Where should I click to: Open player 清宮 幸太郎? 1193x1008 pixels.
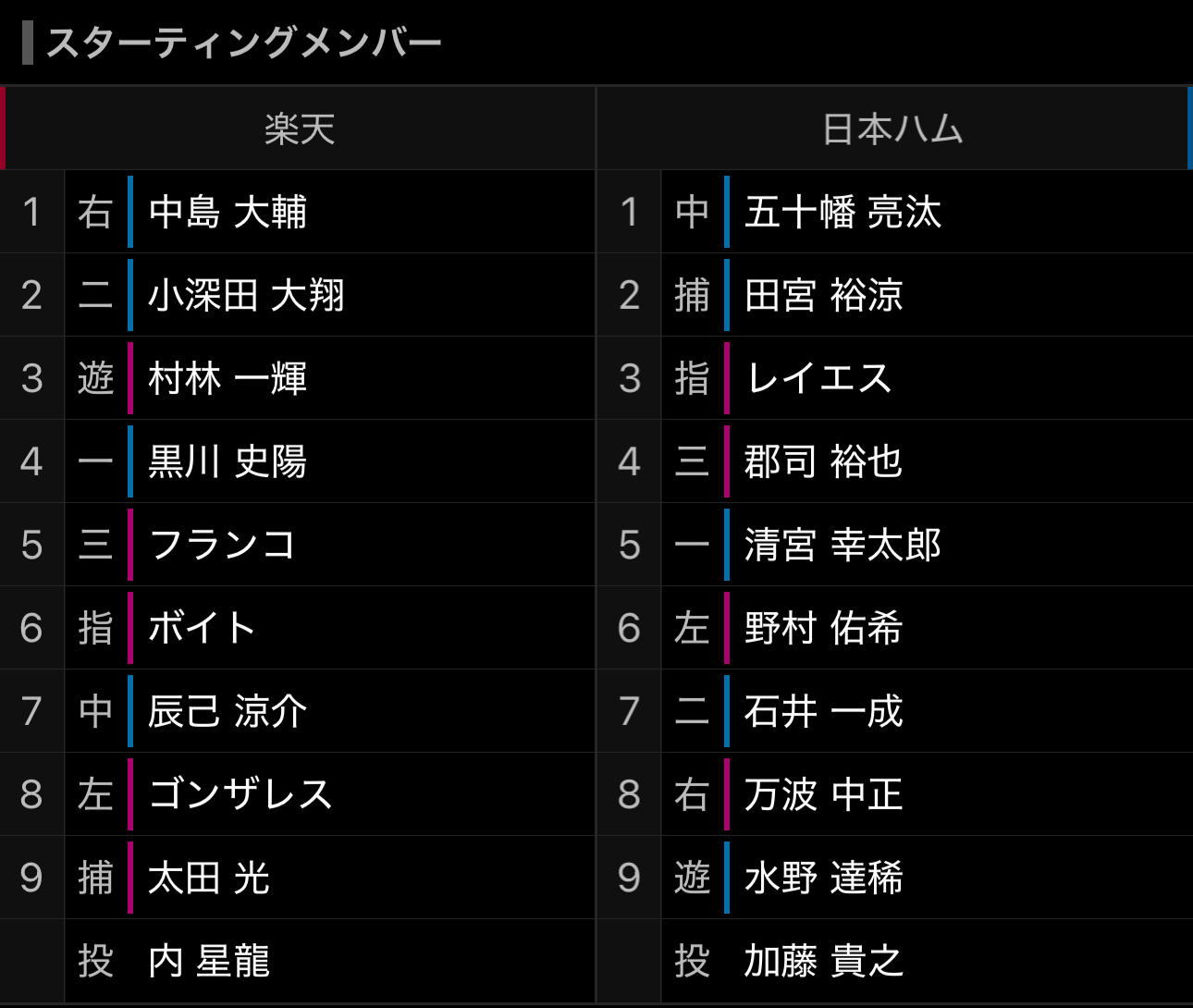[842, 545]
